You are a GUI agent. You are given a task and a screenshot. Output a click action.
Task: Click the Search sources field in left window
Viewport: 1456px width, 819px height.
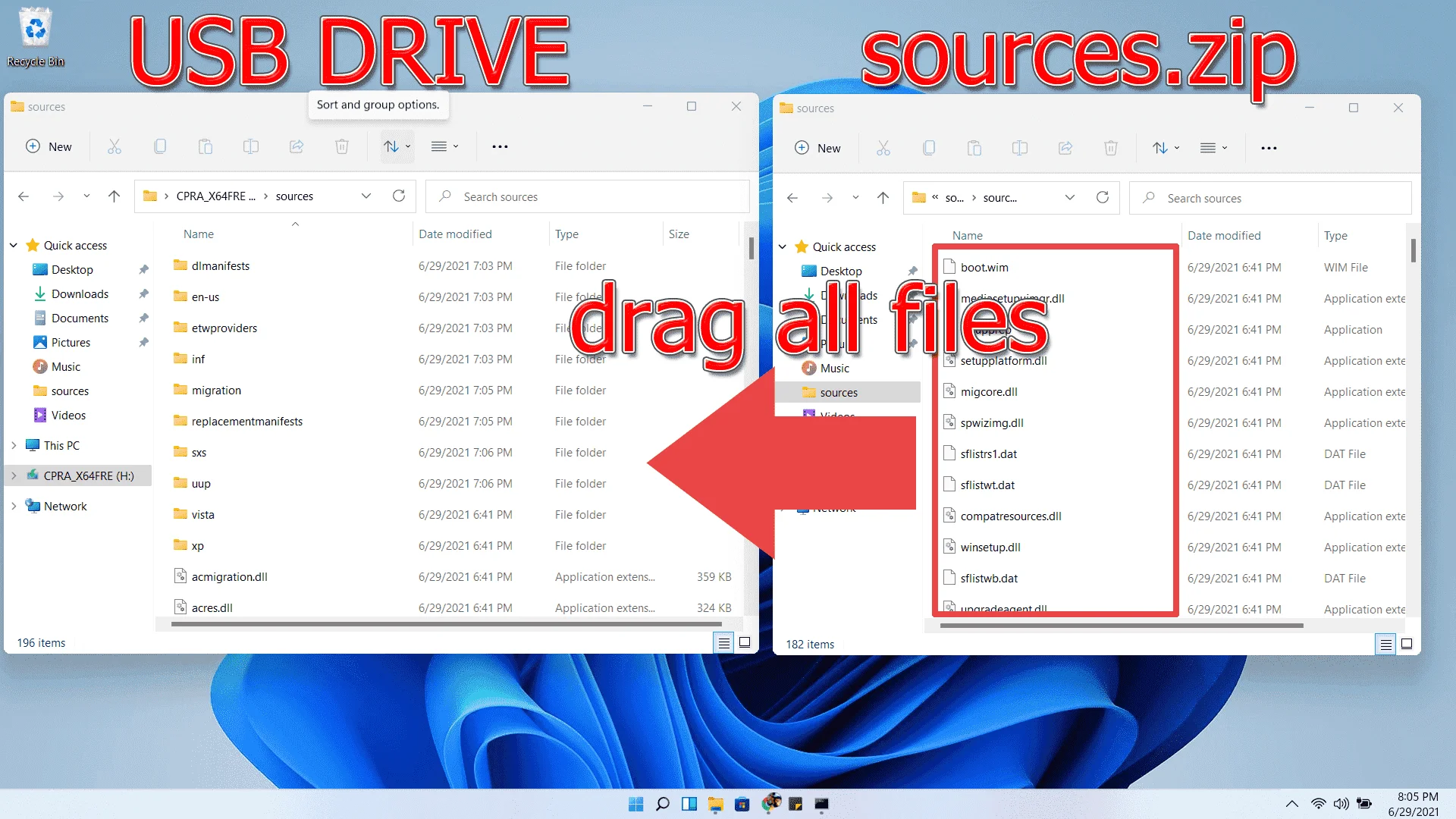588,197
